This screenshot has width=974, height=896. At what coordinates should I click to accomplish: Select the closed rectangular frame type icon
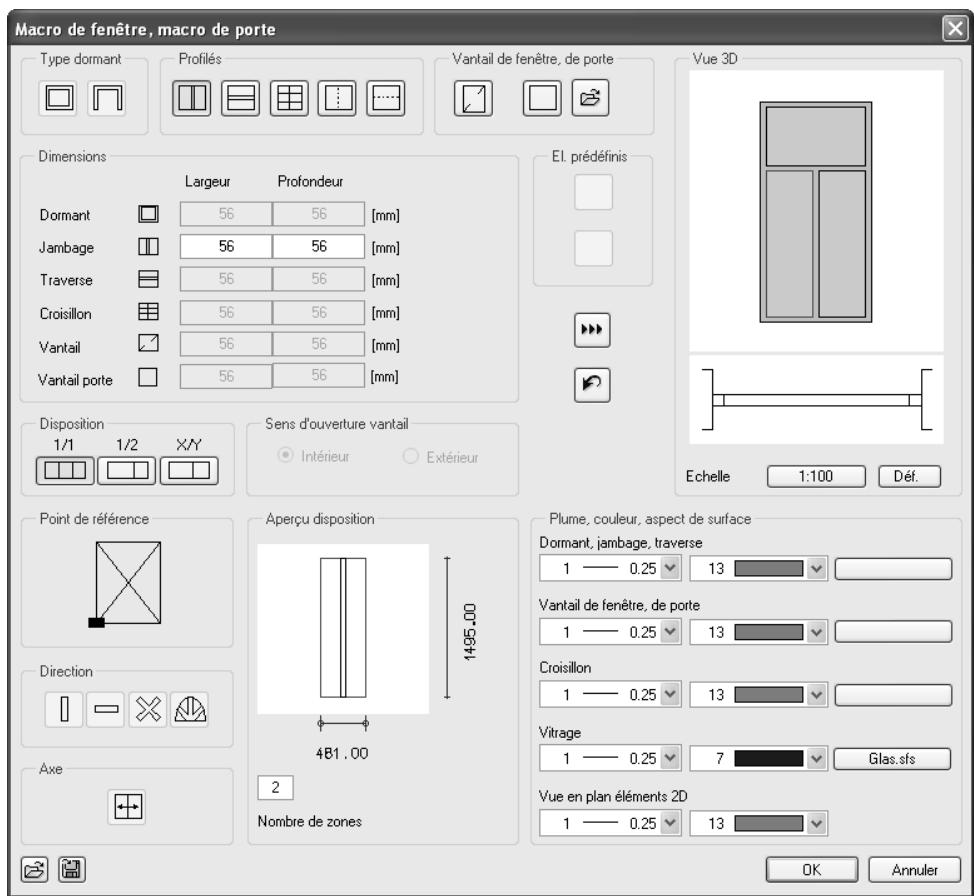(58, 98)
